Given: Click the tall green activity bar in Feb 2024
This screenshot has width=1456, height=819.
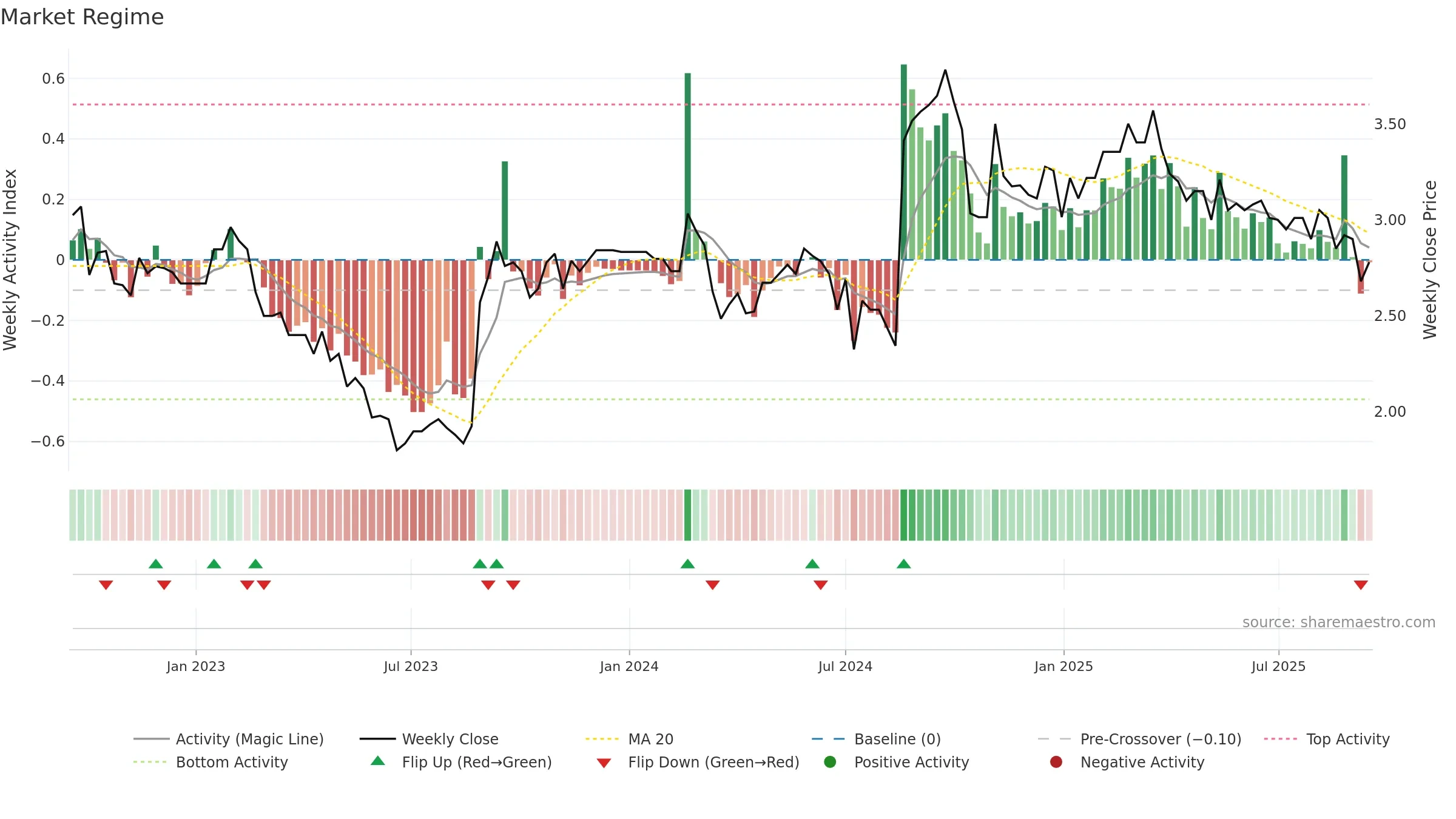Looking at the screenshot, I should pyautogui.click(x=688, y=166).
